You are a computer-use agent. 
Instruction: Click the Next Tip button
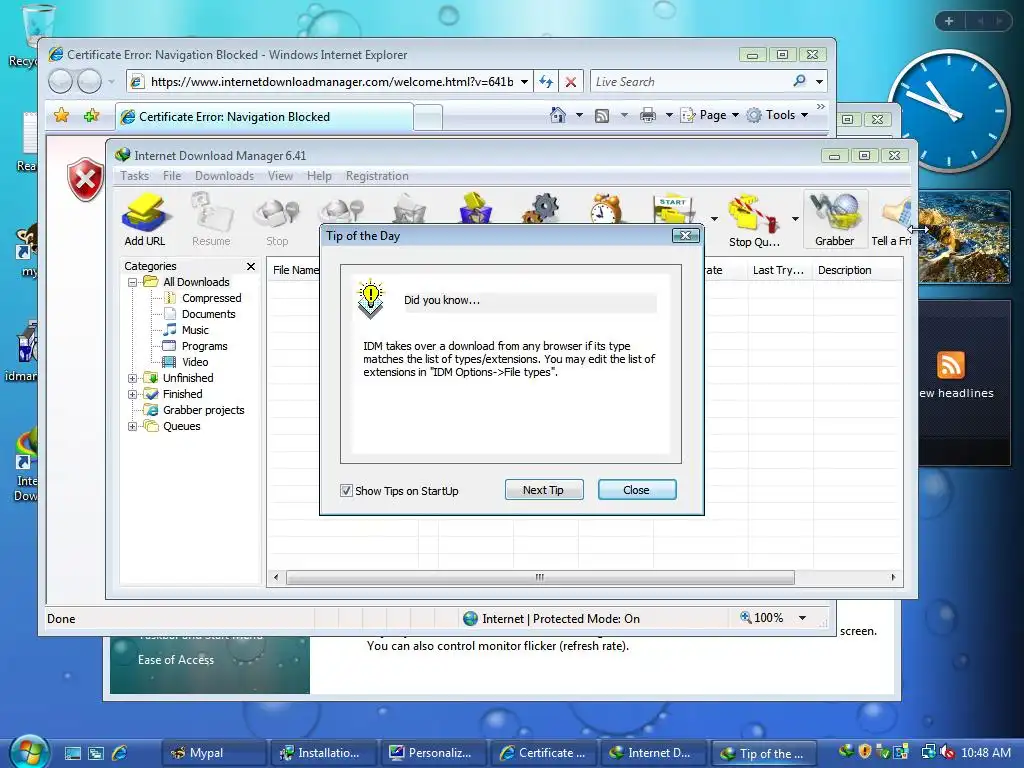pos(544,490)
